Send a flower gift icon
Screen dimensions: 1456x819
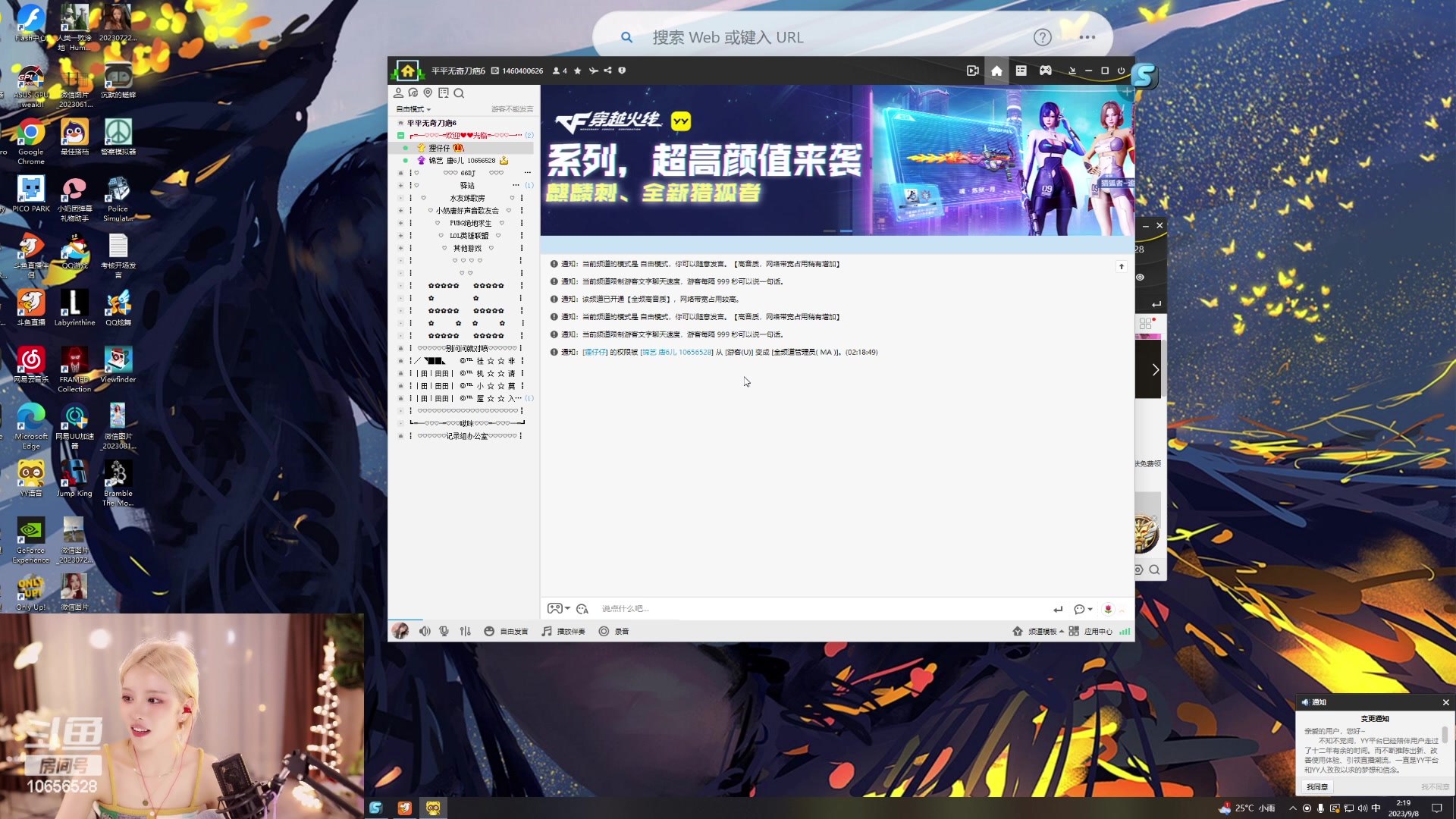tap(1108, 609)
